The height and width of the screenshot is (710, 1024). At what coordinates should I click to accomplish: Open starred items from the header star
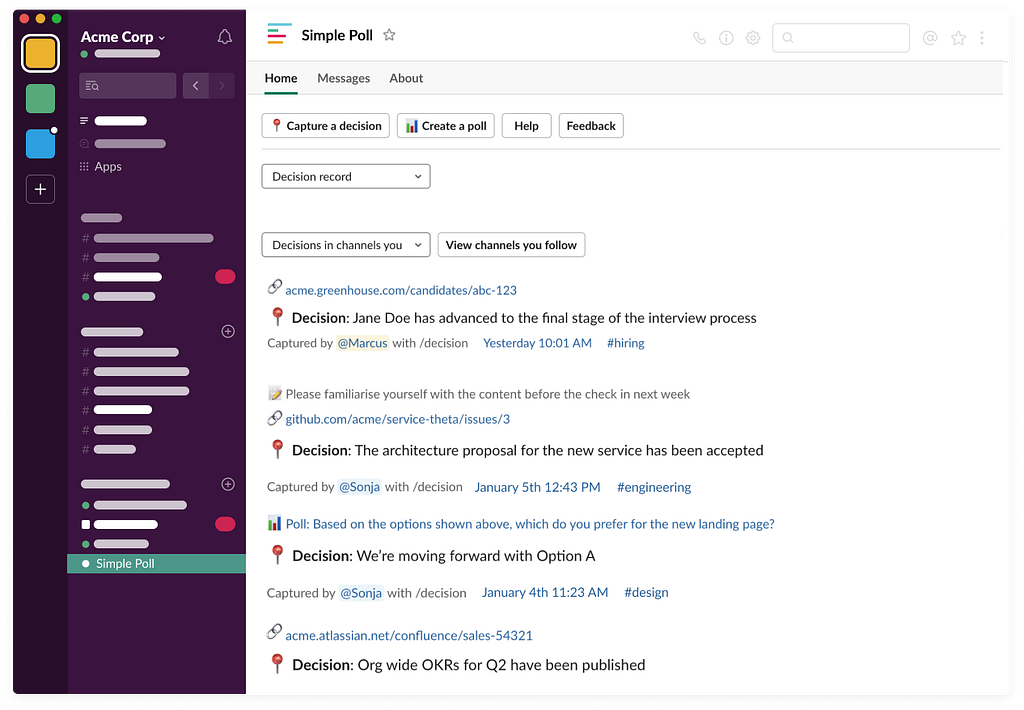click(x=958, y=38)
